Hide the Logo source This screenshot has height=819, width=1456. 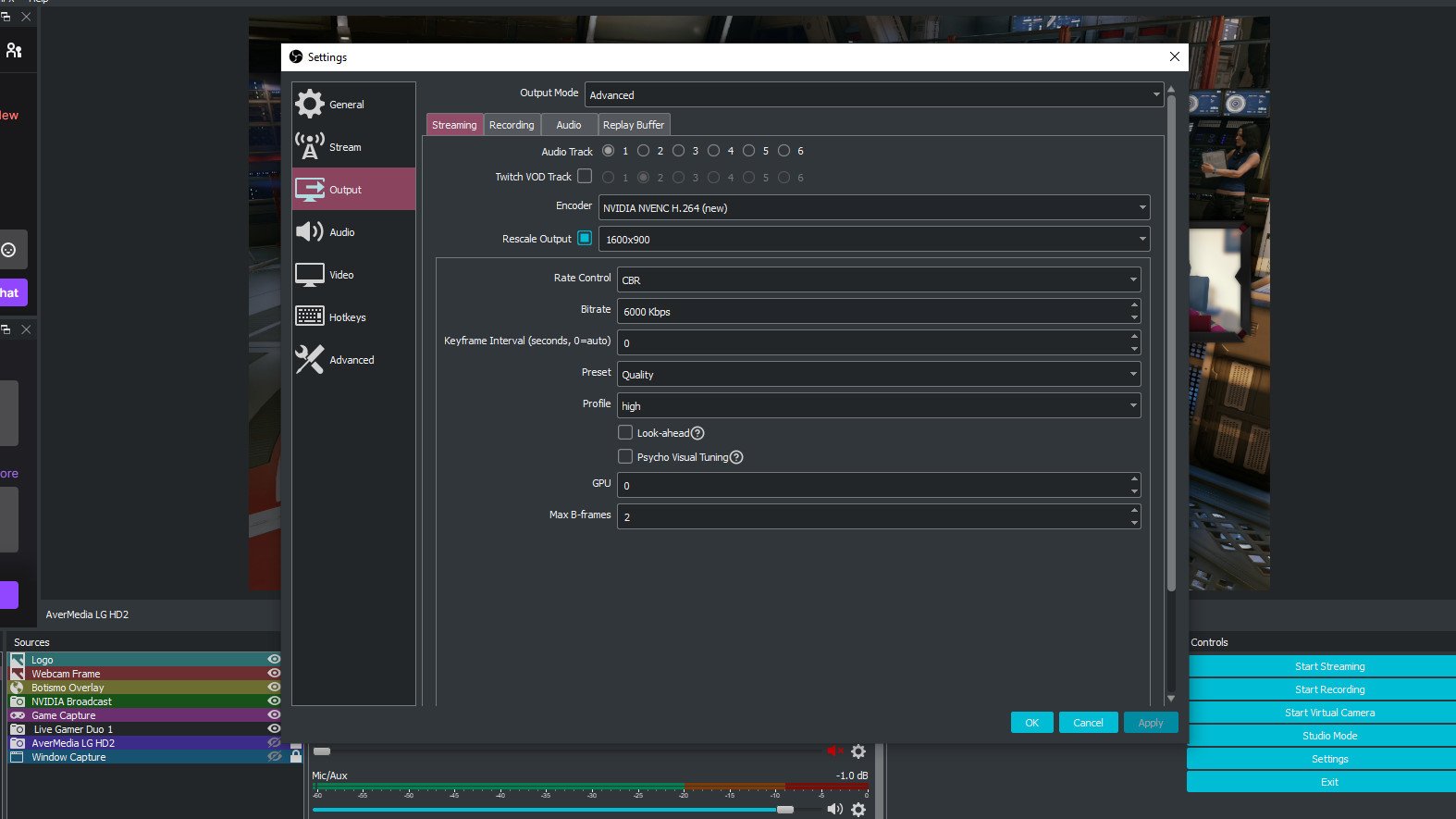(274, 659)
